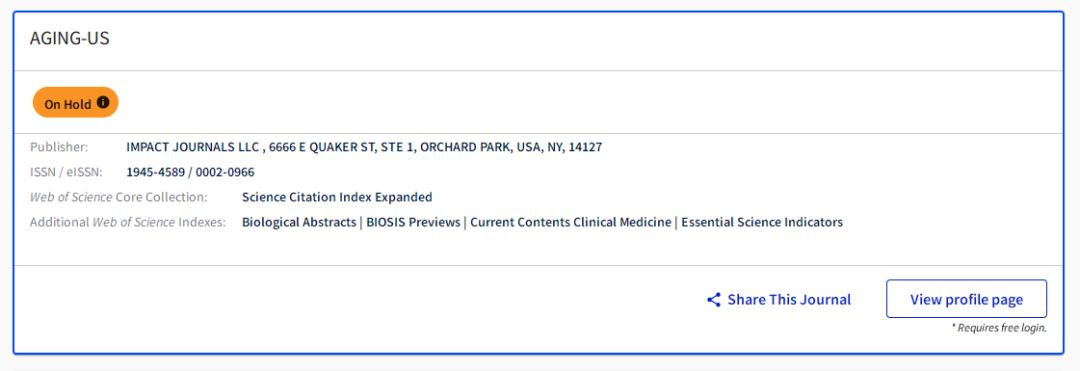
Task: Click Current Contents Clinical Medicine entry
Action: coord(571,222)
